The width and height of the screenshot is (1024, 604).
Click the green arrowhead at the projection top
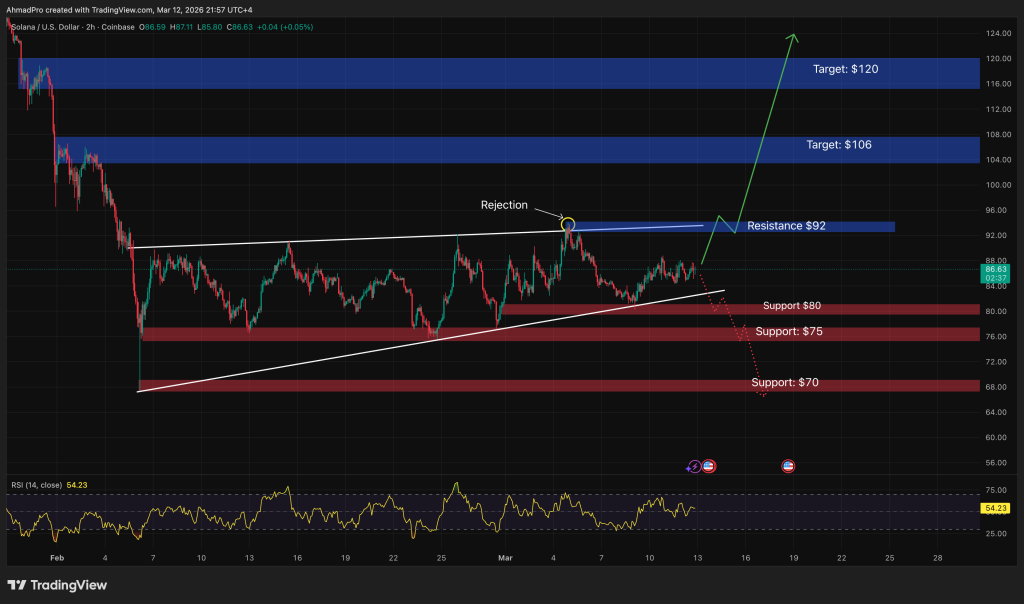click(794, 38)
